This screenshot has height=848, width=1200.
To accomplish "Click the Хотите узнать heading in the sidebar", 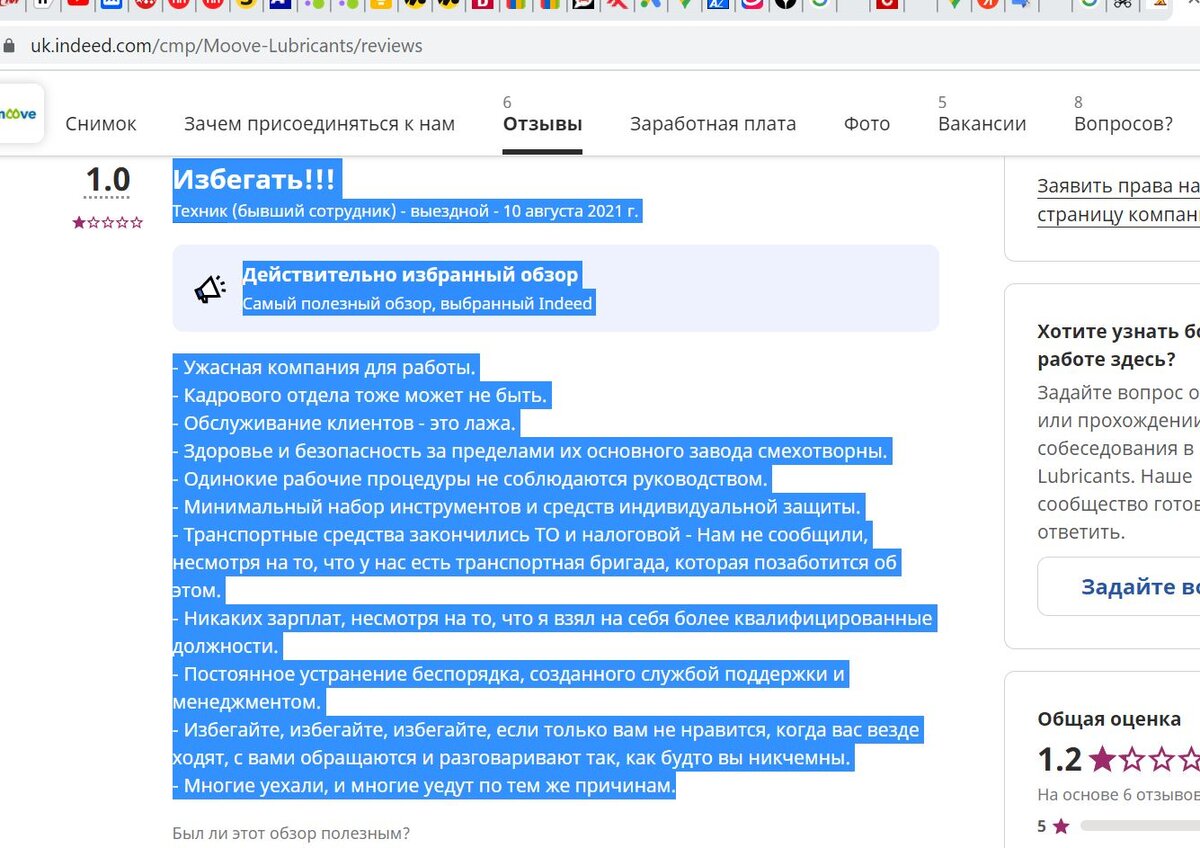I will [x=1118, y=345].
